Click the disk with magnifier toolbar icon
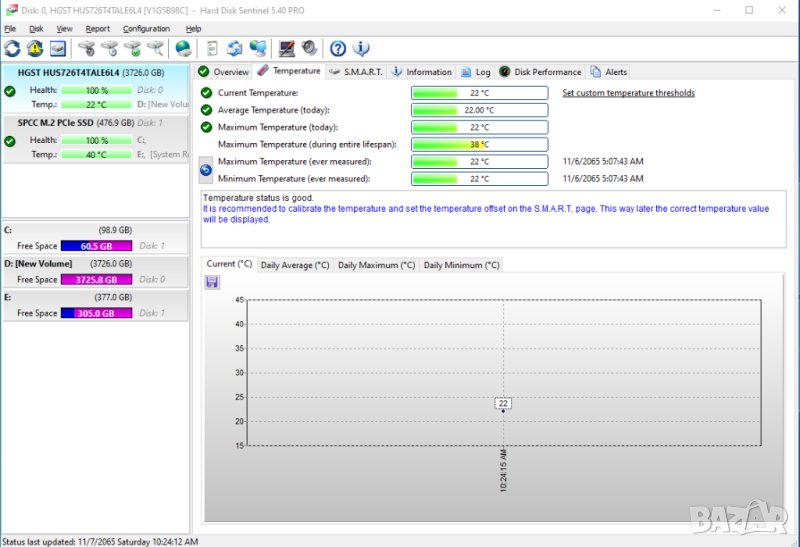Image resolution: width=800 pixels, height=547 pixels. click(x=156, y=48)
